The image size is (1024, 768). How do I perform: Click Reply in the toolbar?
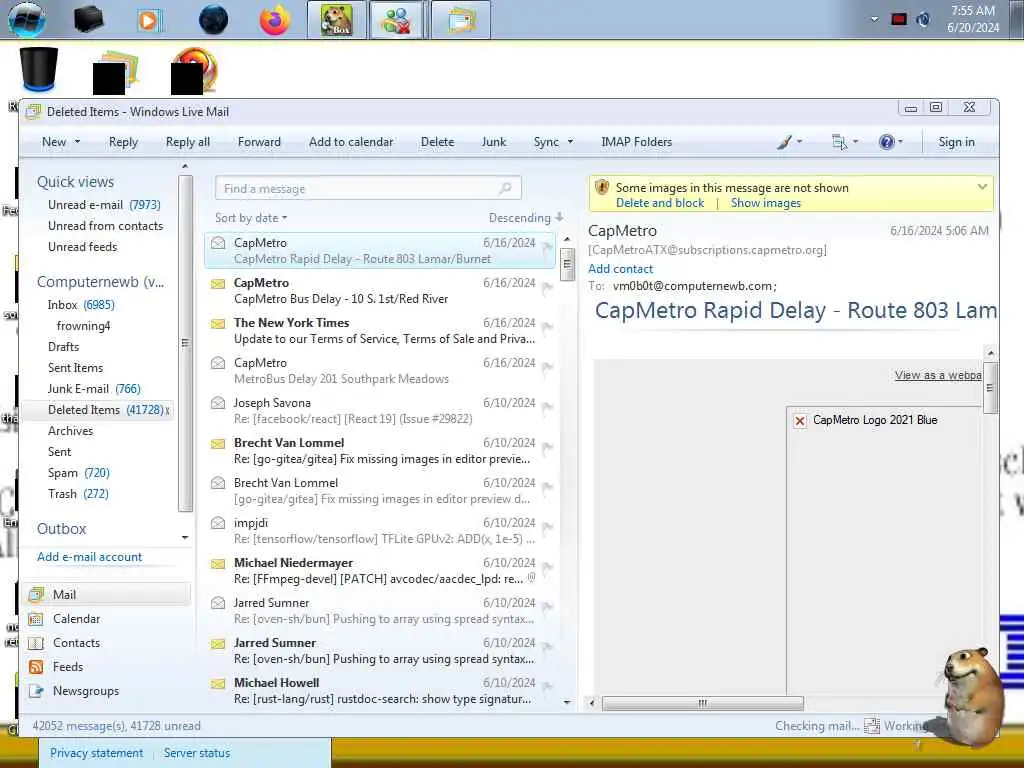123,142
